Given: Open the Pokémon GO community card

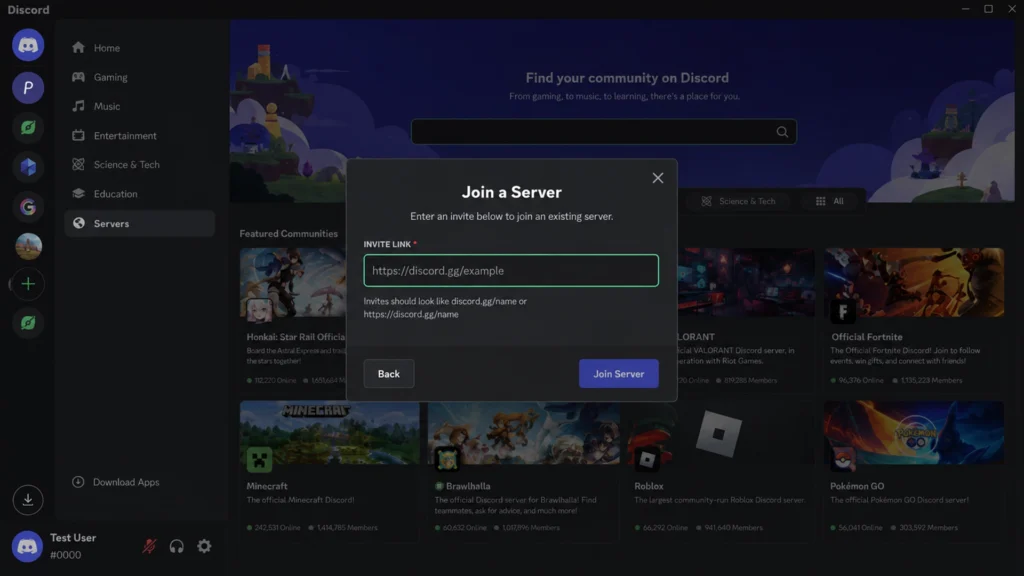Looking at the screenshot, I should click(914, 470).
